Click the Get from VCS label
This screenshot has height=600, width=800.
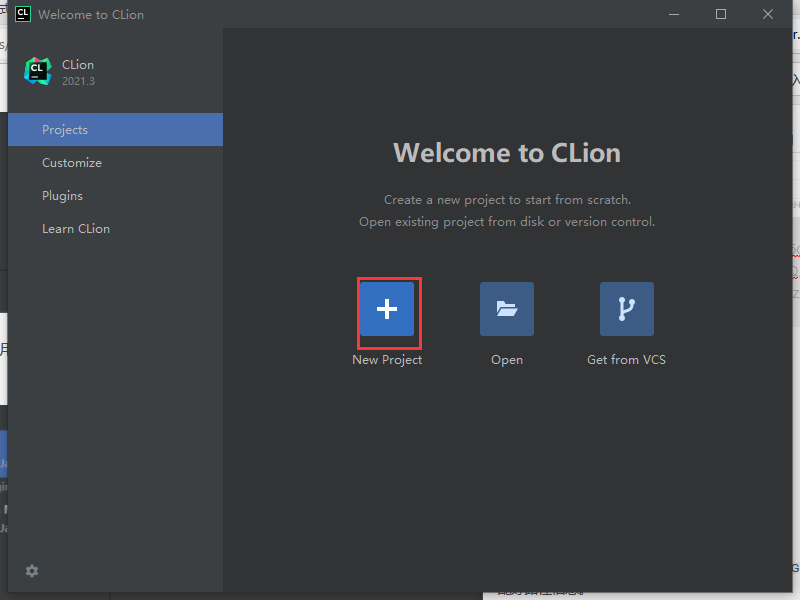point(627,360)
